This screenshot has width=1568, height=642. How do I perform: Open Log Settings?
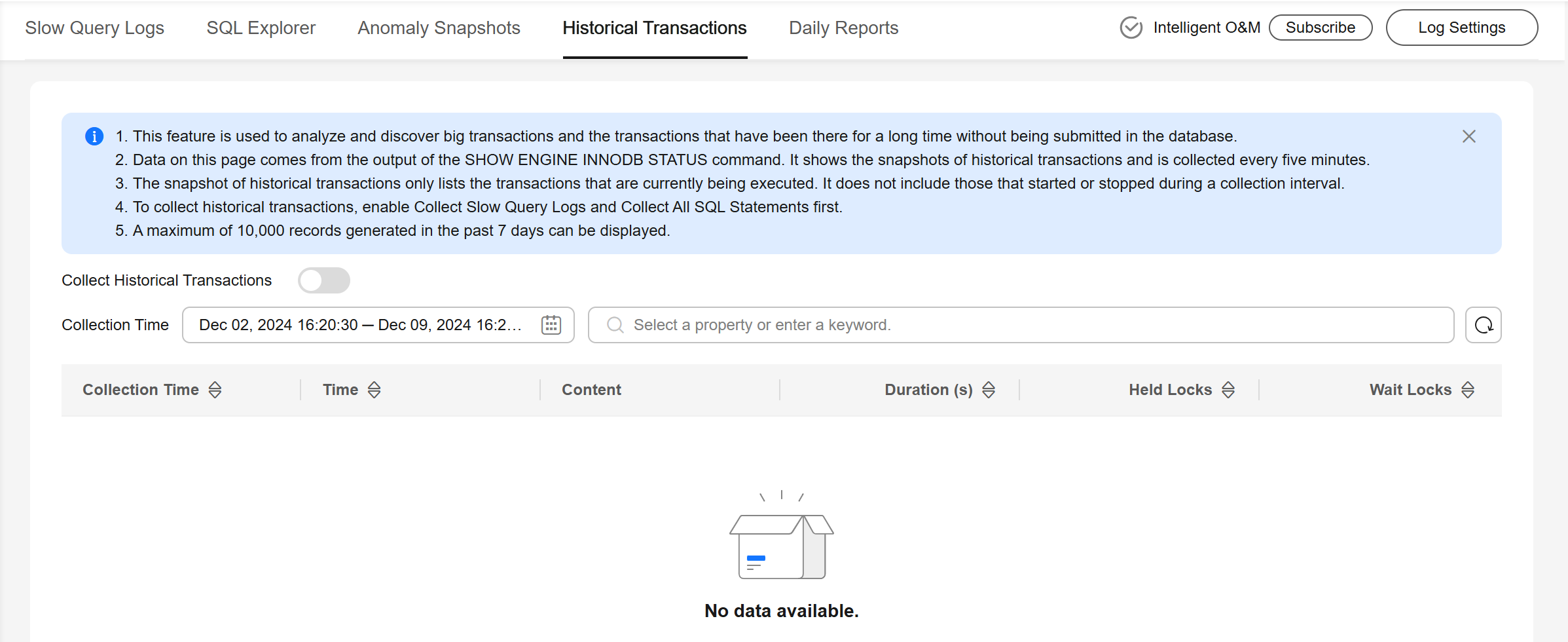point(1461,28)
